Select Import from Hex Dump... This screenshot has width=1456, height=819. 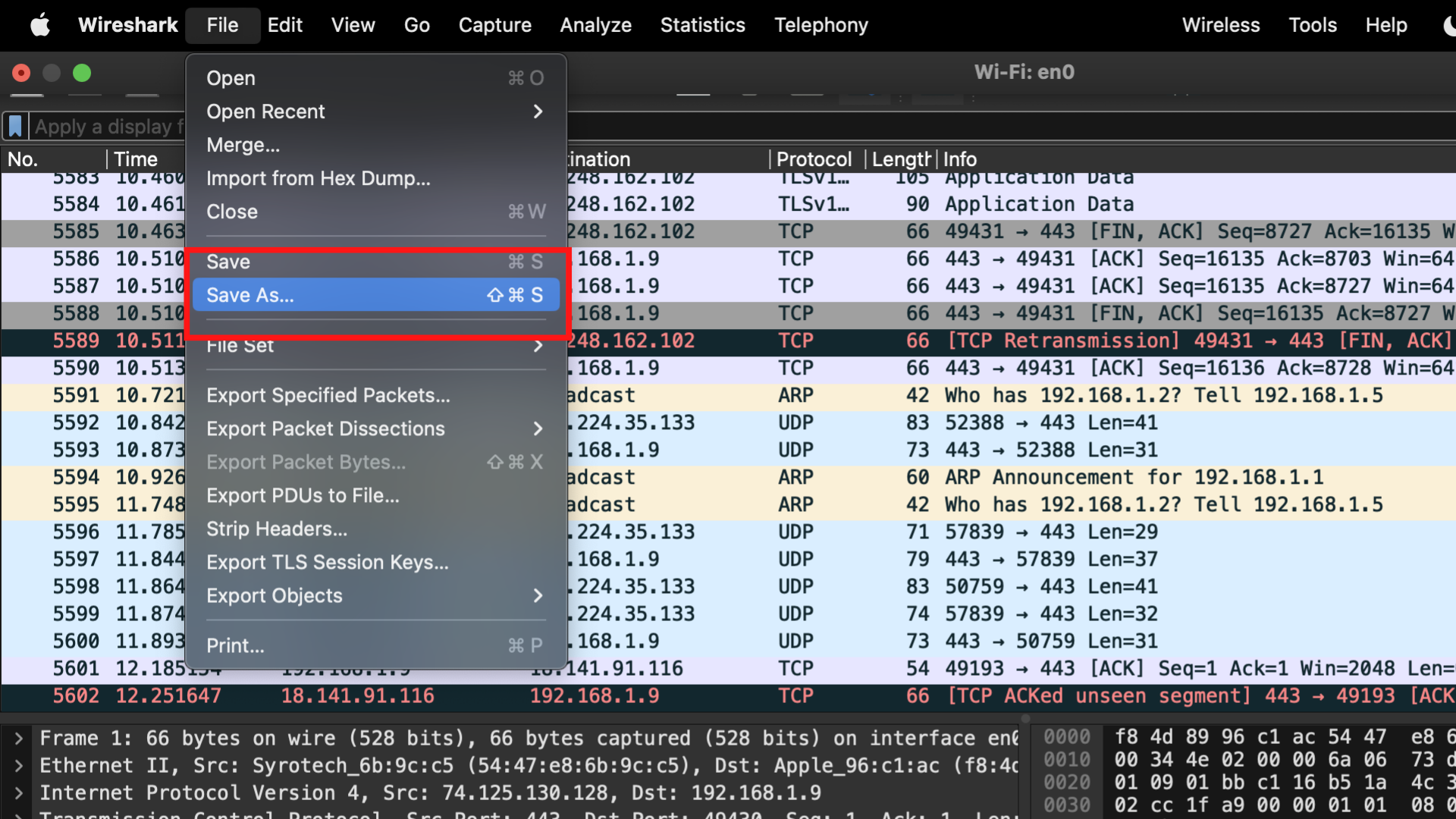coord(375,178)
